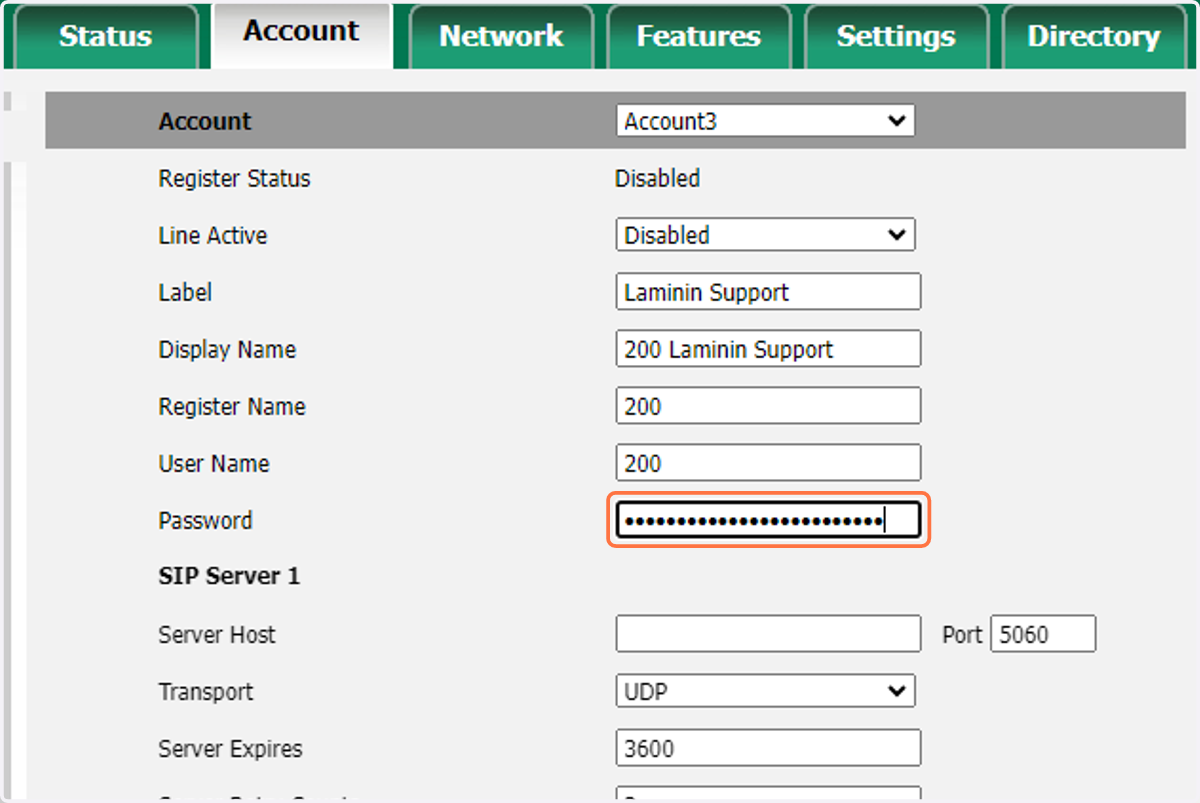The image size is (1200, 803).
Task: Click the Display Name label
Action: (227, 350)
